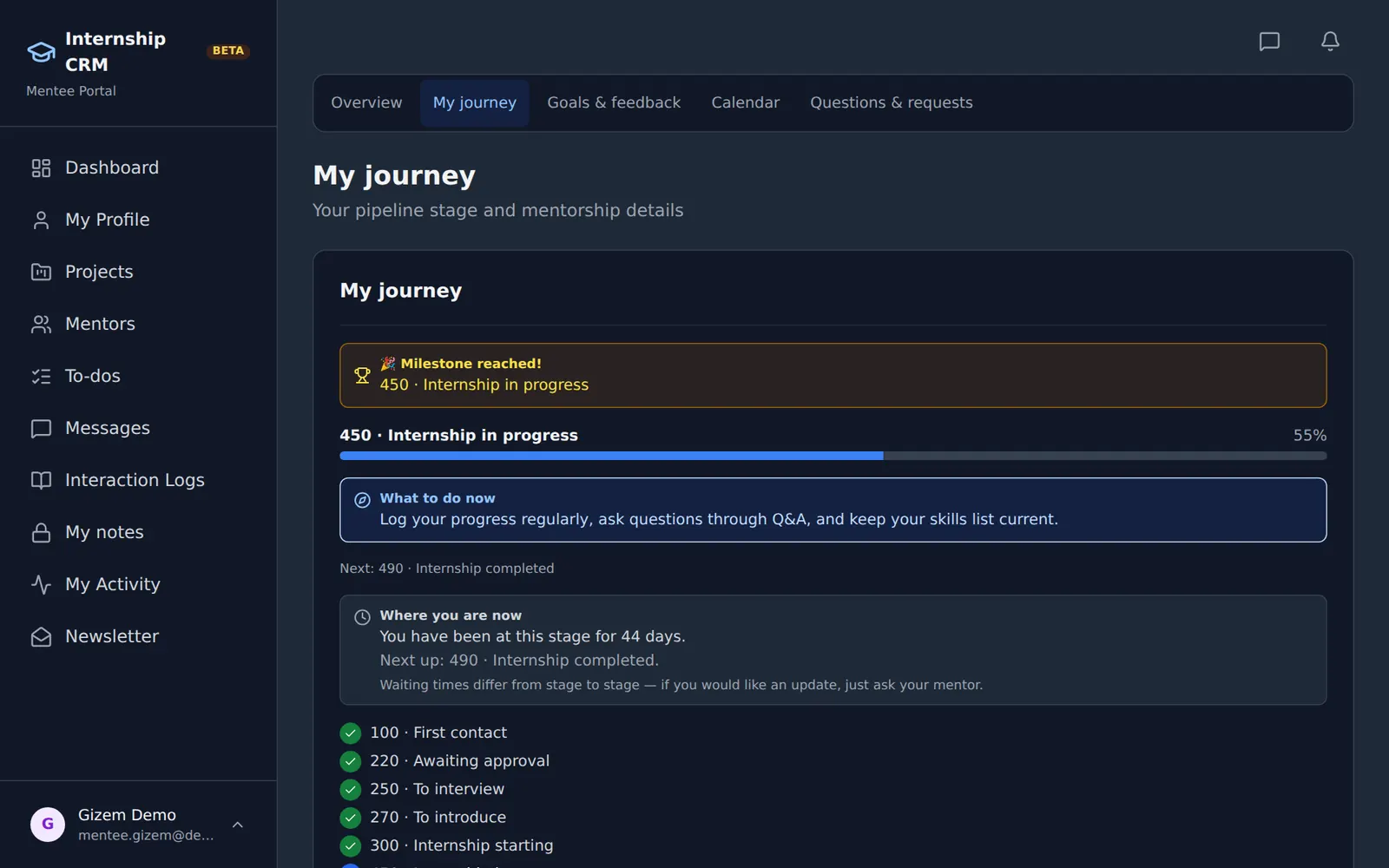1389x868 pixels.
Task: Open Messages in the sidebar
Action: (139, 428)
